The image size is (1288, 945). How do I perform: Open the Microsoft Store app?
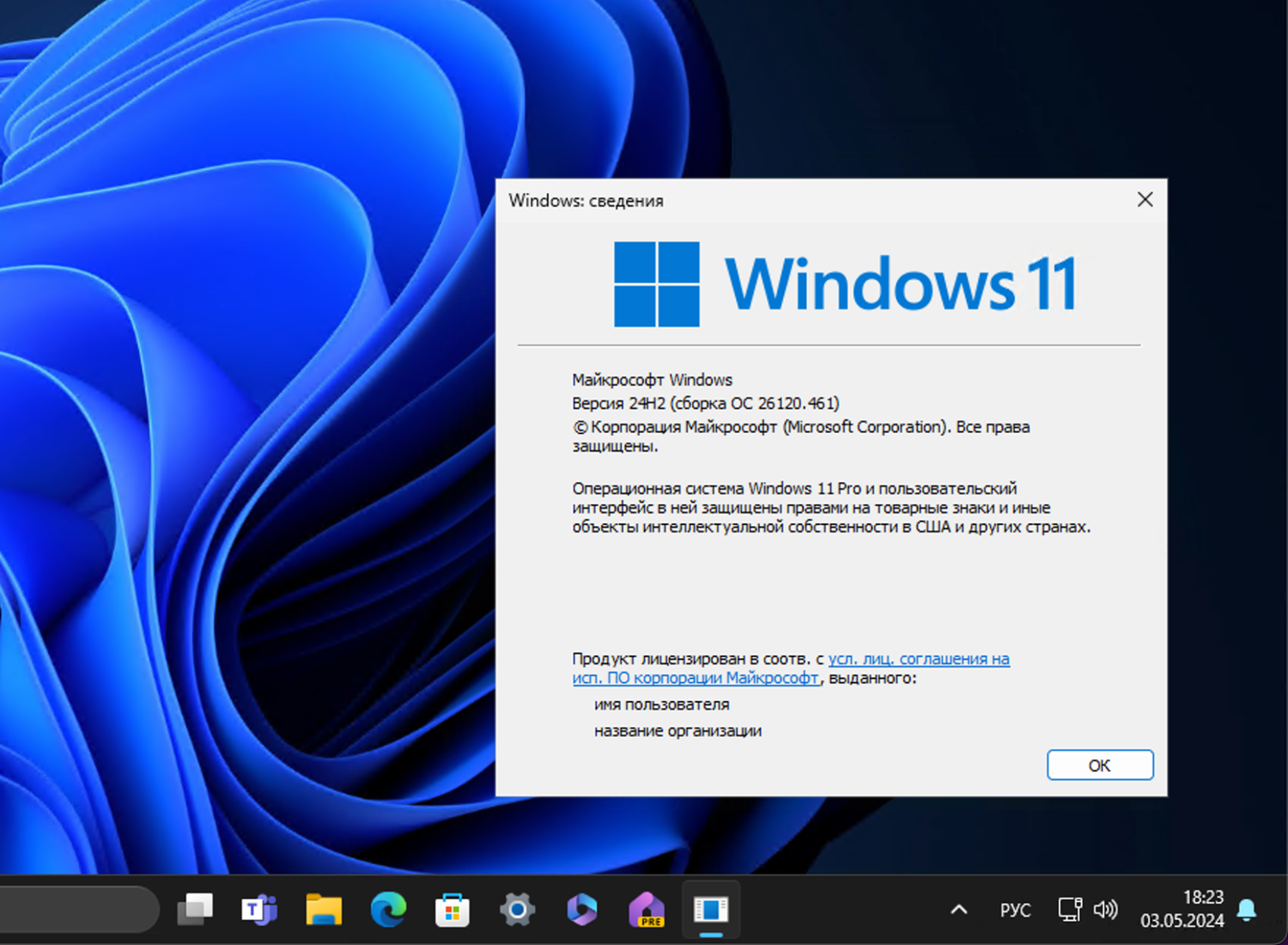(x=453, y=909)
